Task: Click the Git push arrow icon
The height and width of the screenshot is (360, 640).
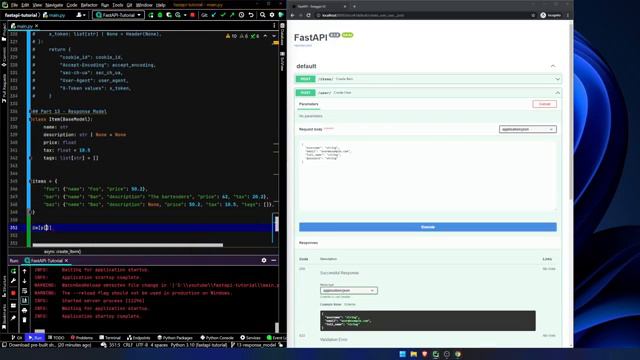Action: (x=232, y=15)
